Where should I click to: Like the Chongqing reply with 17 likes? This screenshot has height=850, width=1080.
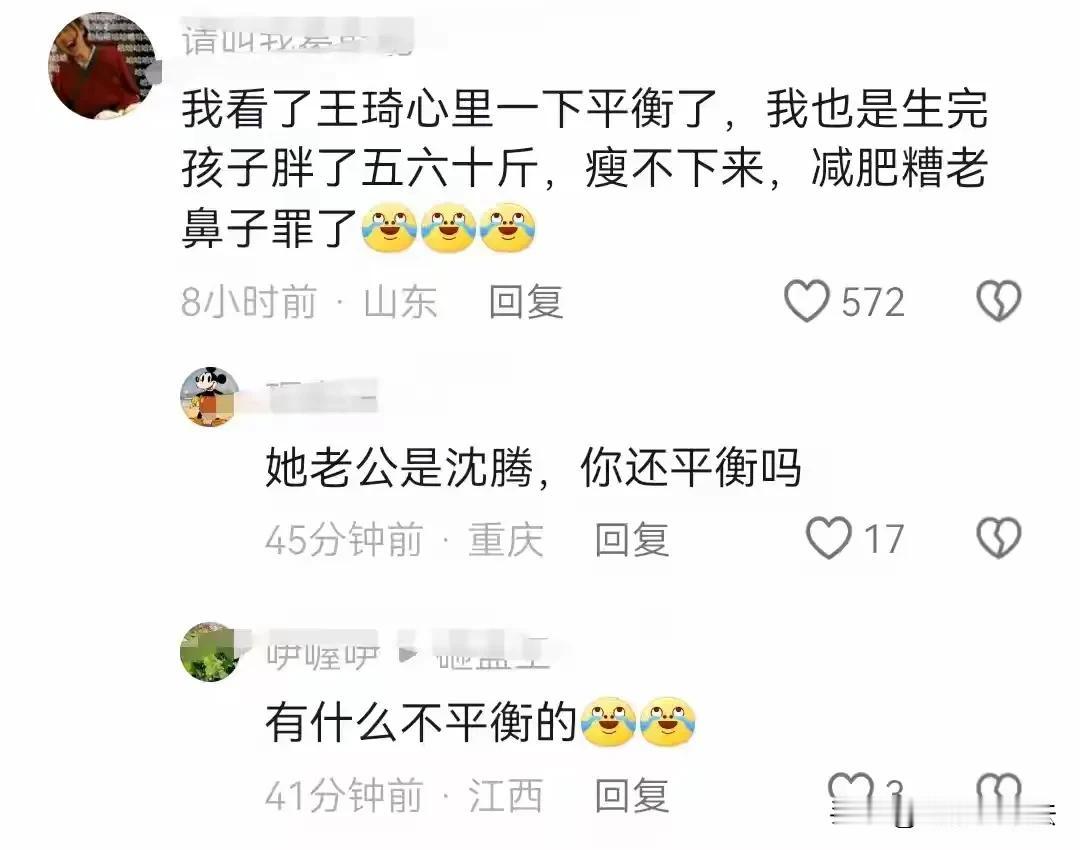(x=829, y=538)
